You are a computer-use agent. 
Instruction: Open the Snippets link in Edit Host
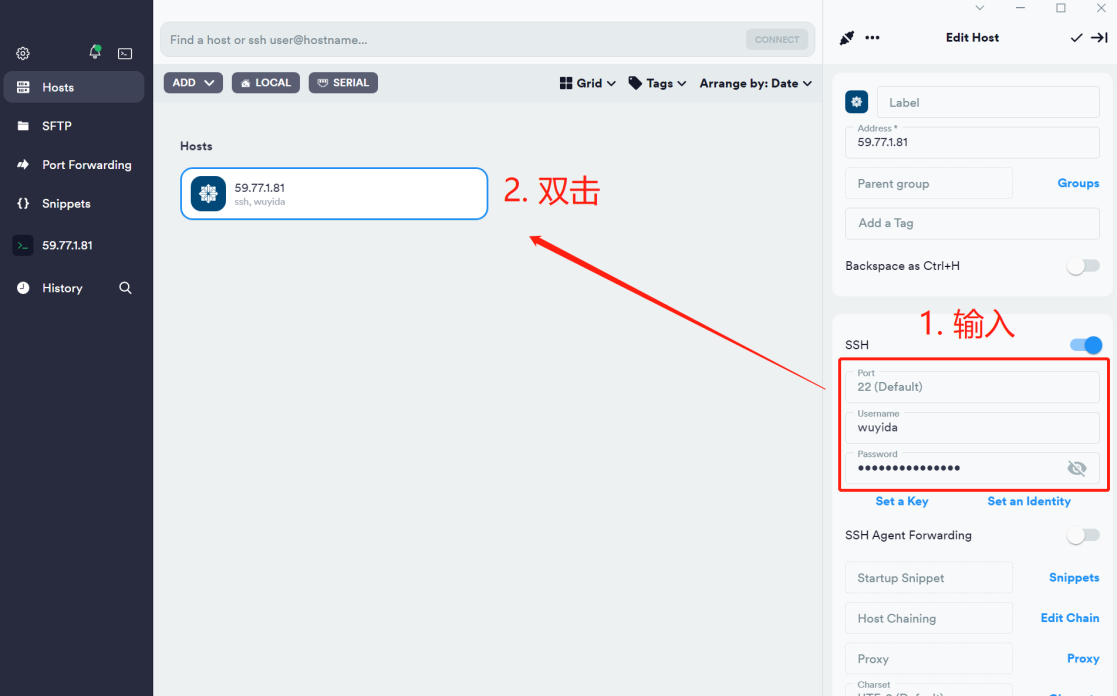click(x=1074, y=577)
